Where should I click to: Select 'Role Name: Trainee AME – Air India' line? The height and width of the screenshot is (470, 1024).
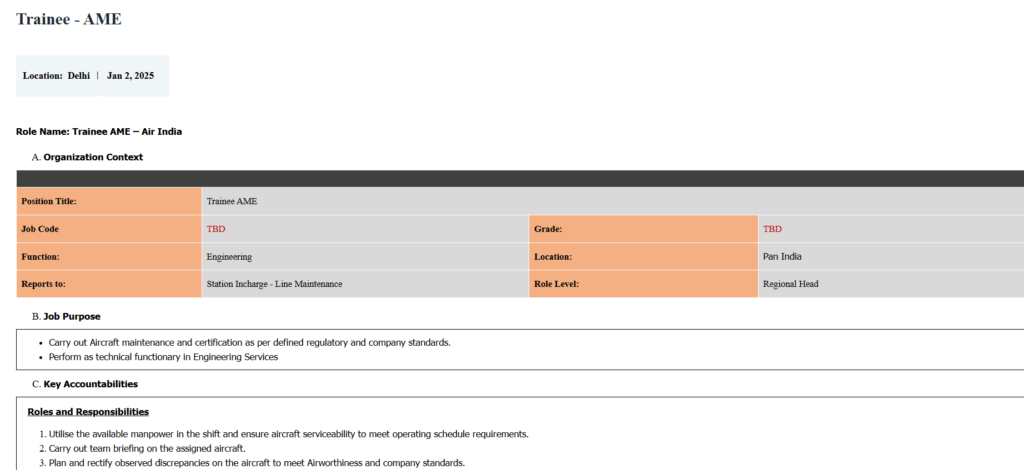tap(99, 132)
